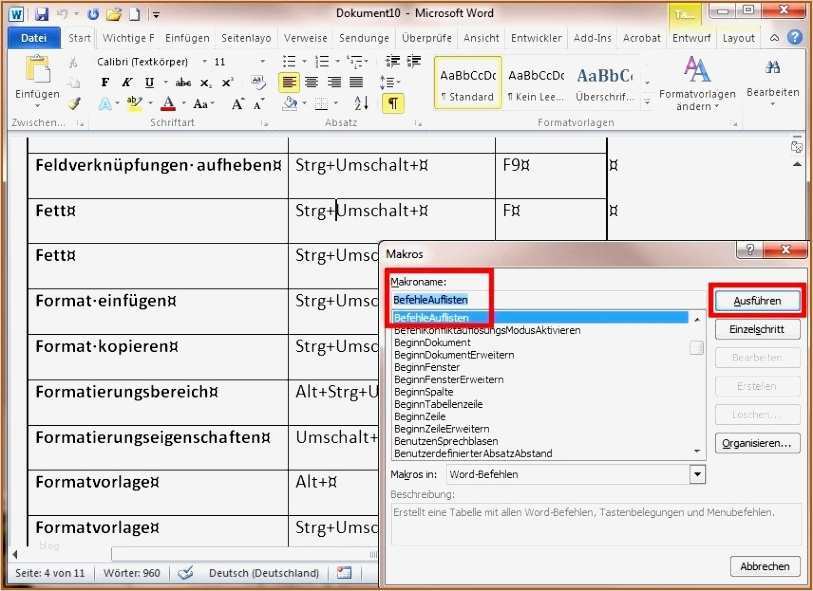The image size is (813, 591).
Task: Click the shading bucket icon in Absatz group
Action: point(291,103)
